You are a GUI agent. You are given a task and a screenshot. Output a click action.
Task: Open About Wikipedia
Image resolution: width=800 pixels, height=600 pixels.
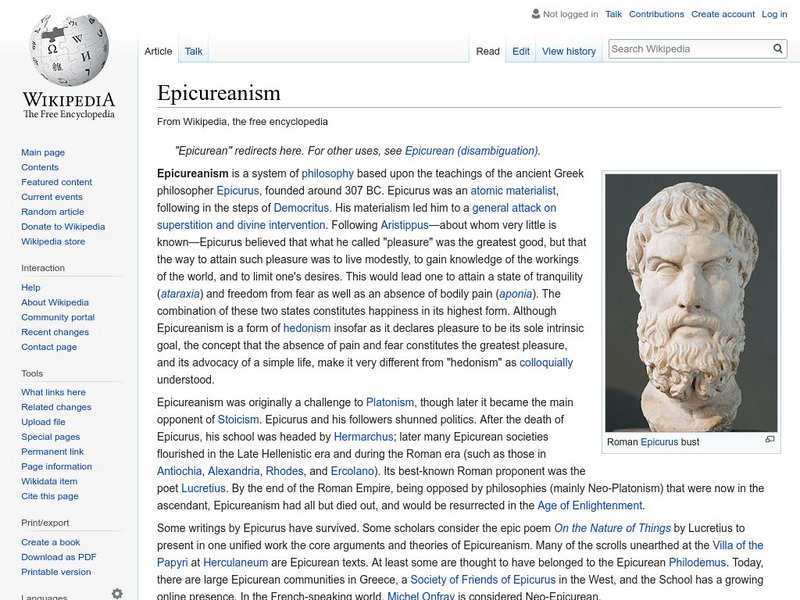click(x=55, y=302)
